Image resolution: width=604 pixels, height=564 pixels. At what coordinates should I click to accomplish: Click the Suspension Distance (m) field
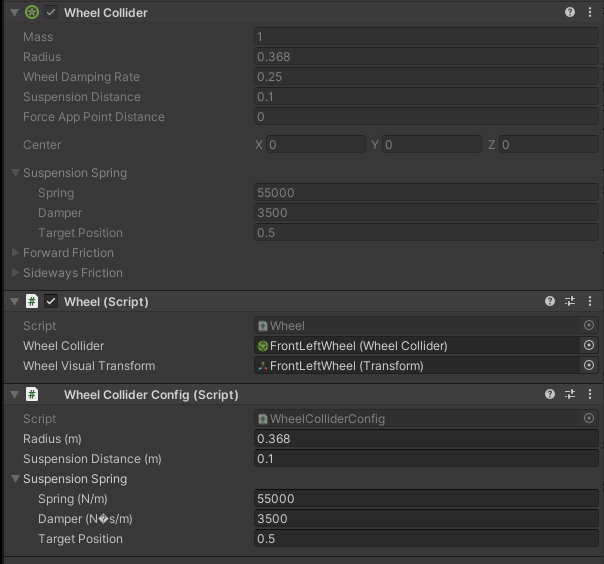pyautogui.click(x=426, y=459)
